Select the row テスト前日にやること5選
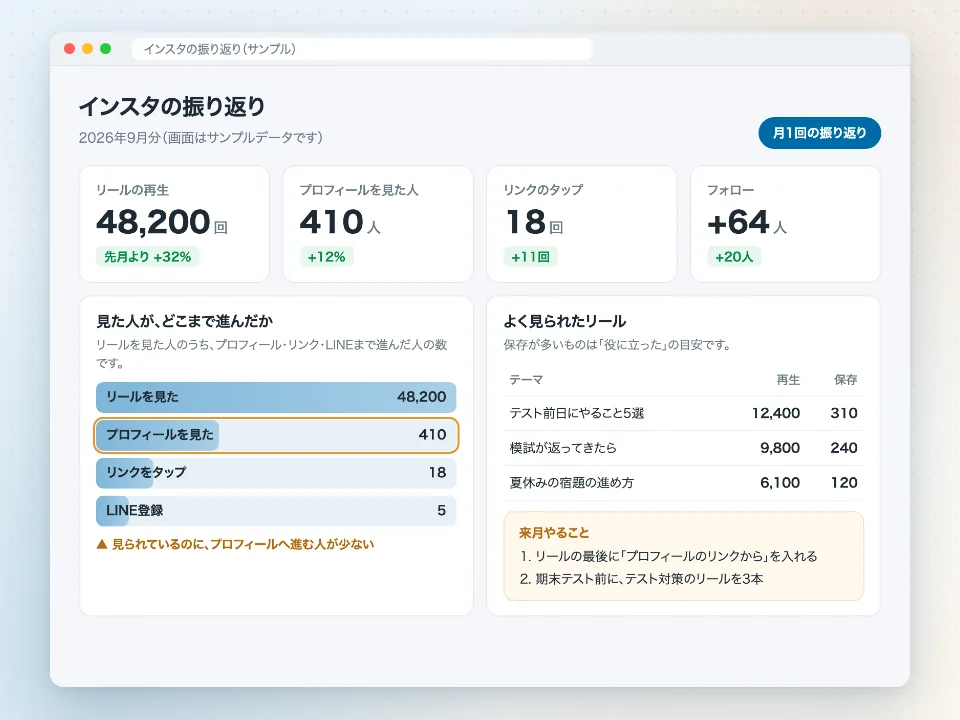This screenshot has width=960, height=720. click(683, 413)
